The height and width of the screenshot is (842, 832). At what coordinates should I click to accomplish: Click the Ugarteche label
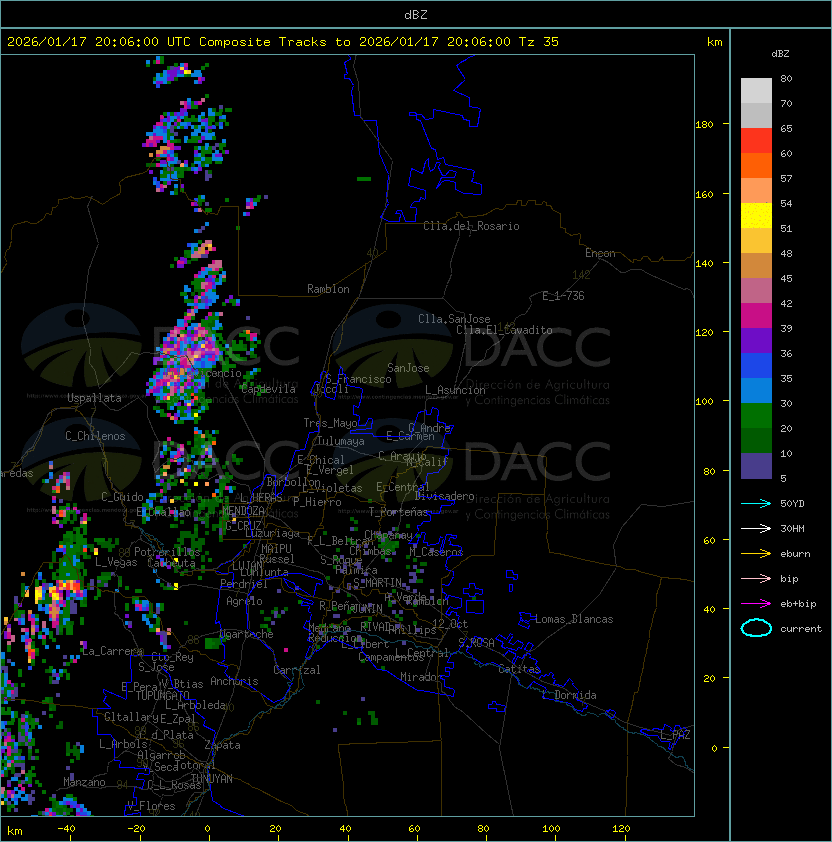[246, 634]
